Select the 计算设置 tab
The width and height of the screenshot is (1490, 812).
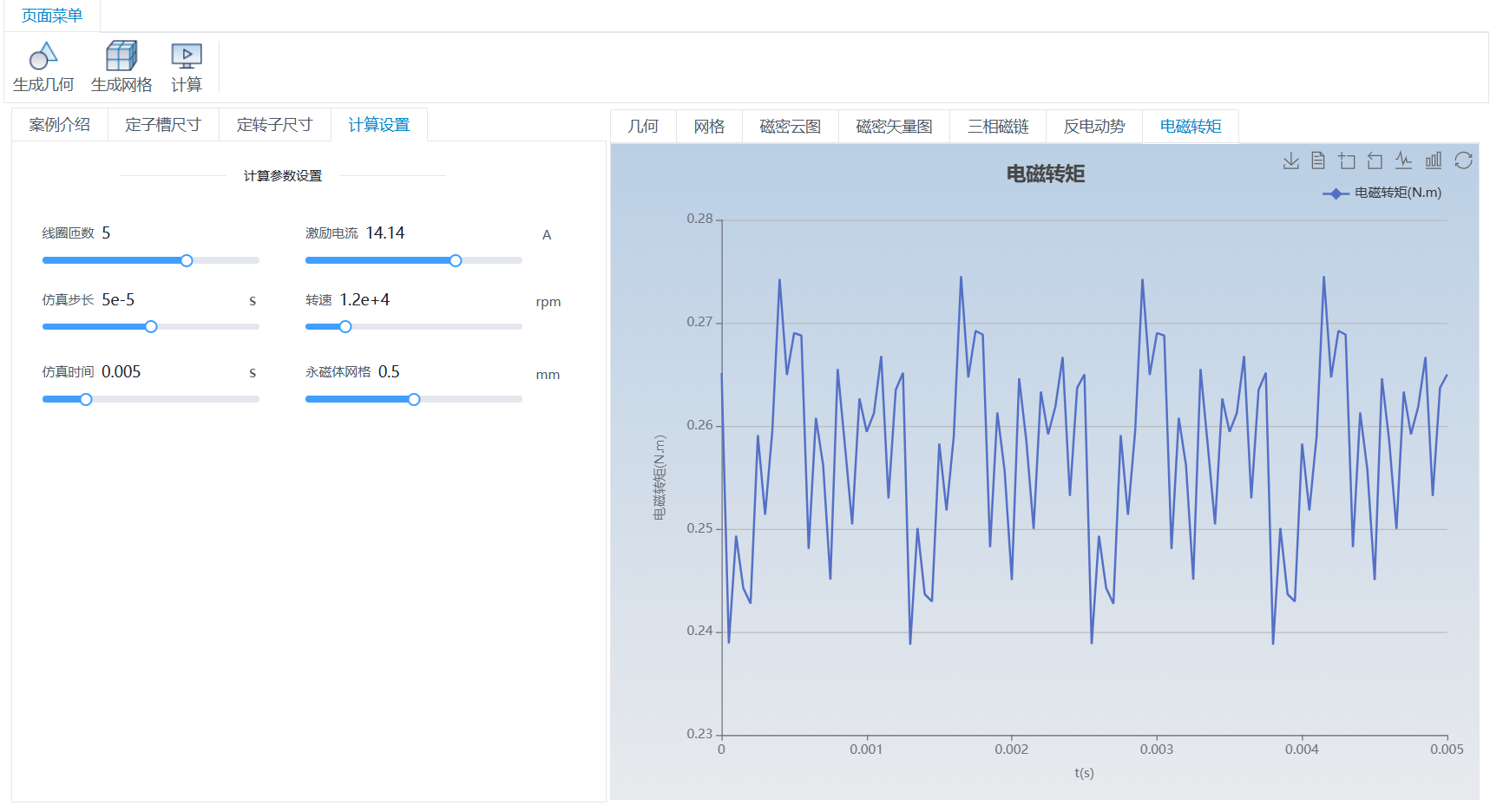pos(379,125)
